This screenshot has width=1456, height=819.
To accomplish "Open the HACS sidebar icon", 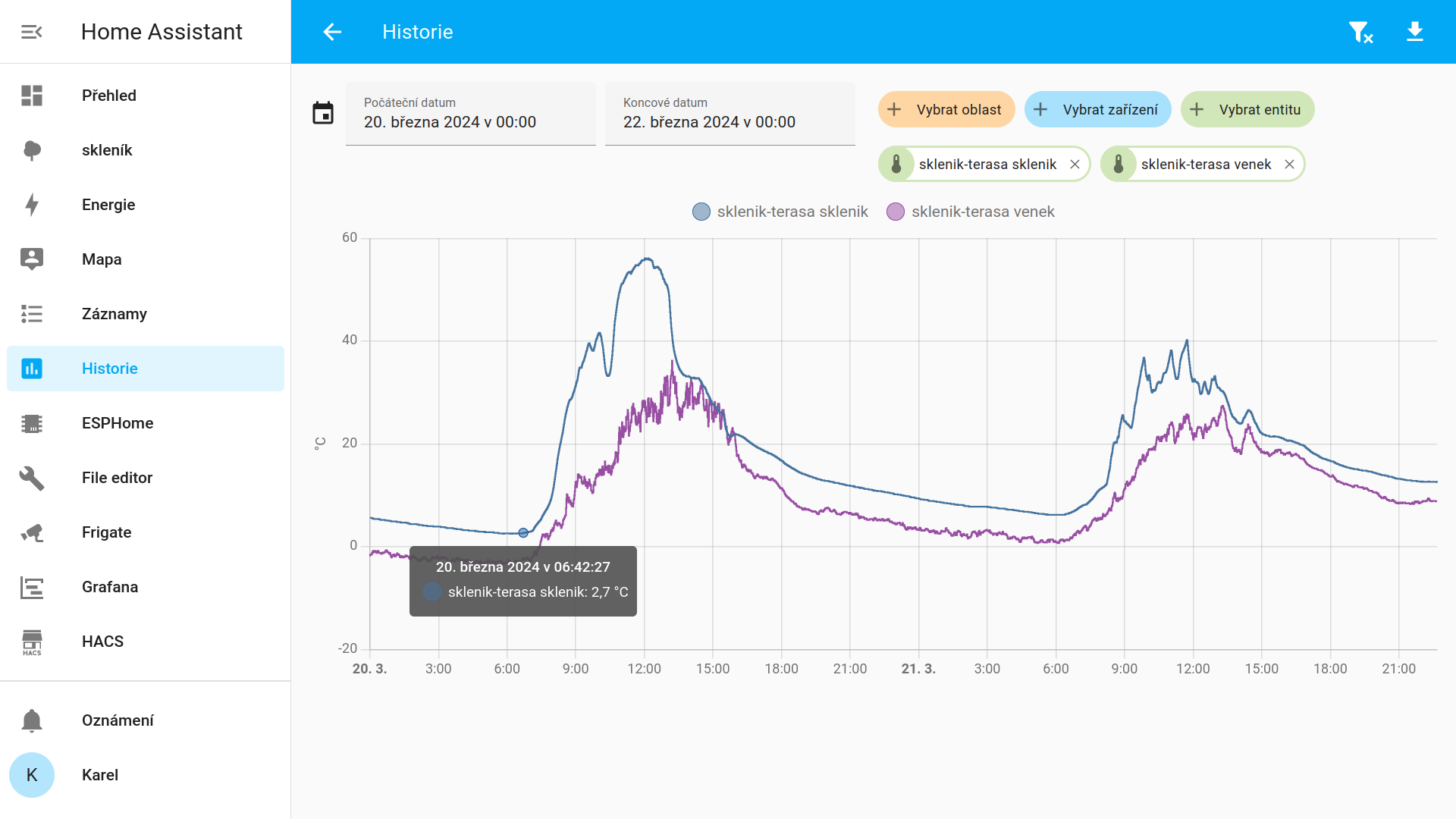I will [x=32, y=642].
